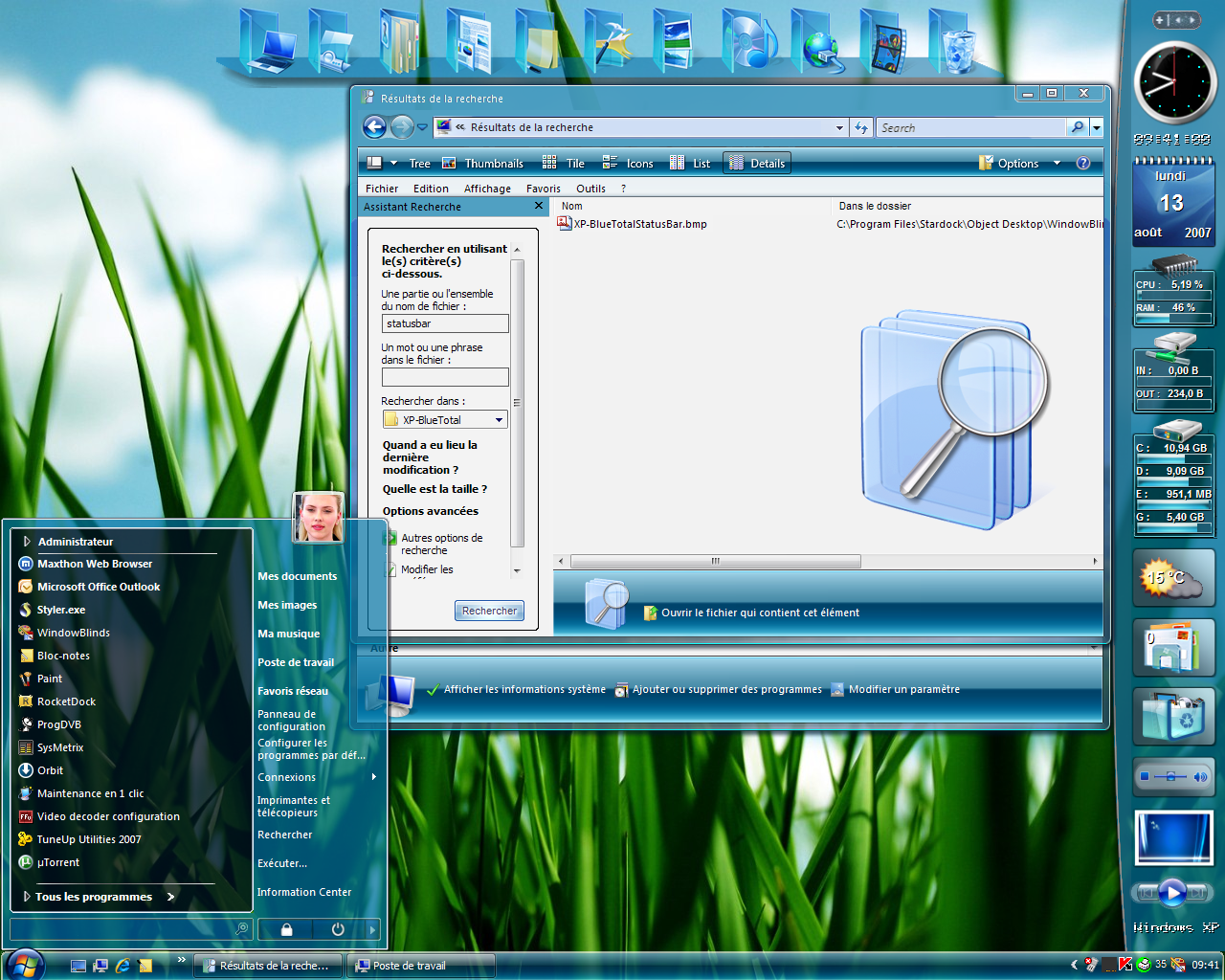Open the Favoris menu
The height and width of the screenshot is (980, 1225).
[544, 189]
